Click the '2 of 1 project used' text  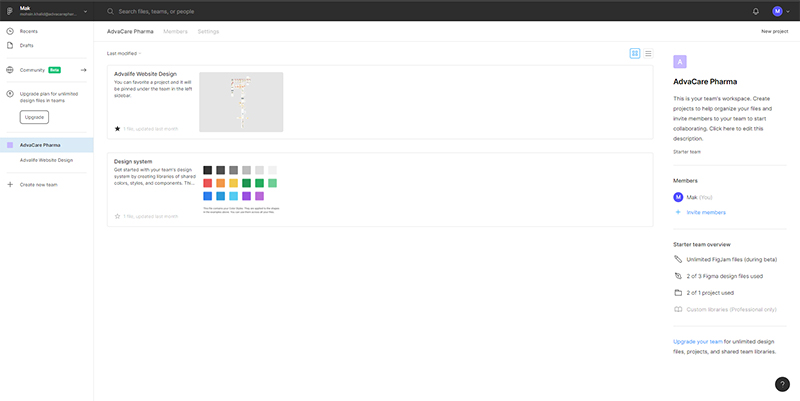point(710,293)
